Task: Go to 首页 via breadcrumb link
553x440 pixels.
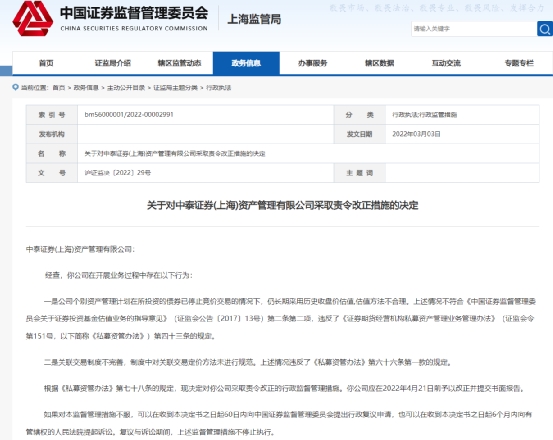Action: tap(59, 88)
